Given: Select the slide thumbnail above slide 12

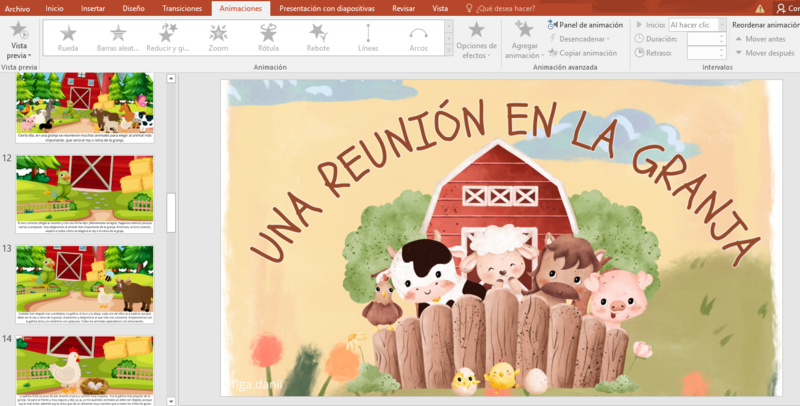Looking at the screenshot, I should coord(85,108).
